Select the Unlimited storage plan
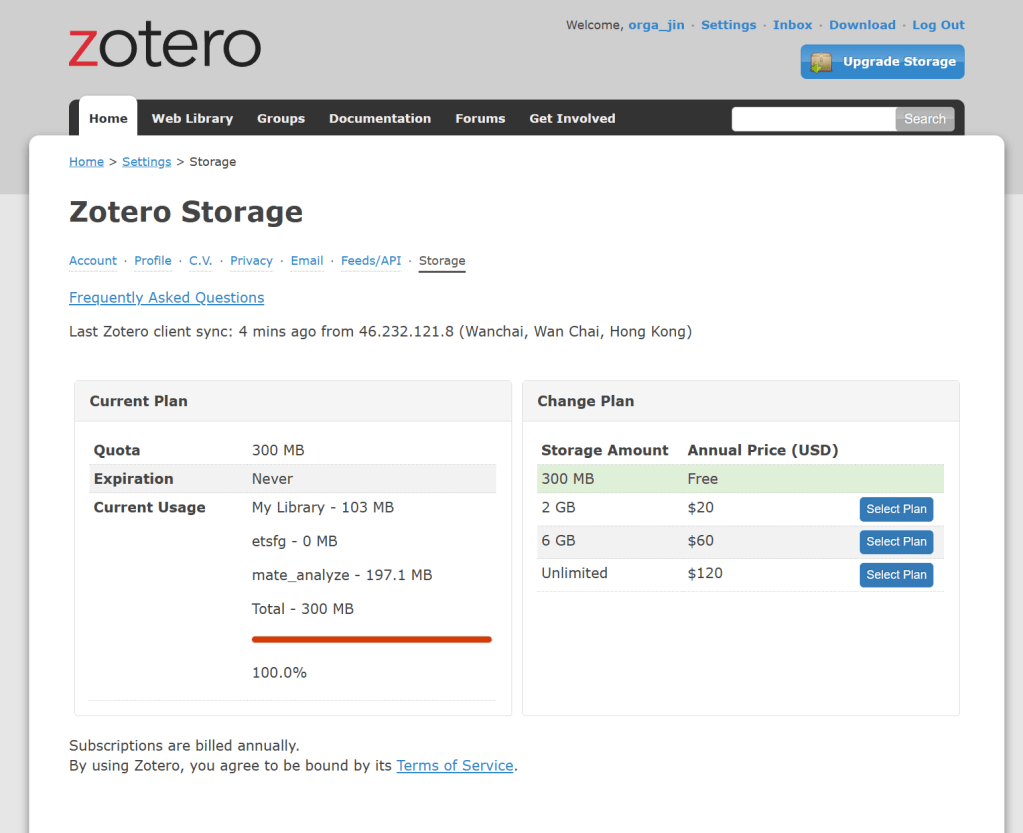 [896, 575]
